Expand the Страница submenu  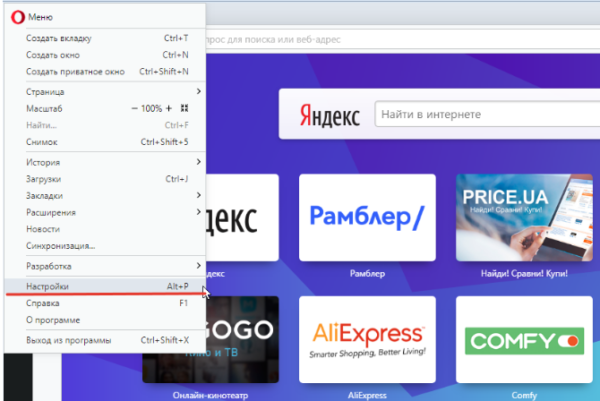click(x=105, y=92)
